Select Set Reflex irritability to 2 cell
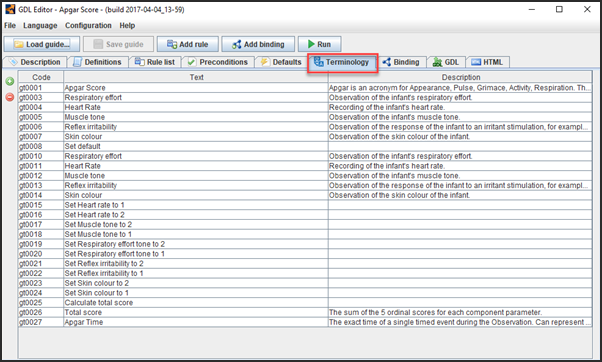602x362 pixels. [x=196, y=264]
